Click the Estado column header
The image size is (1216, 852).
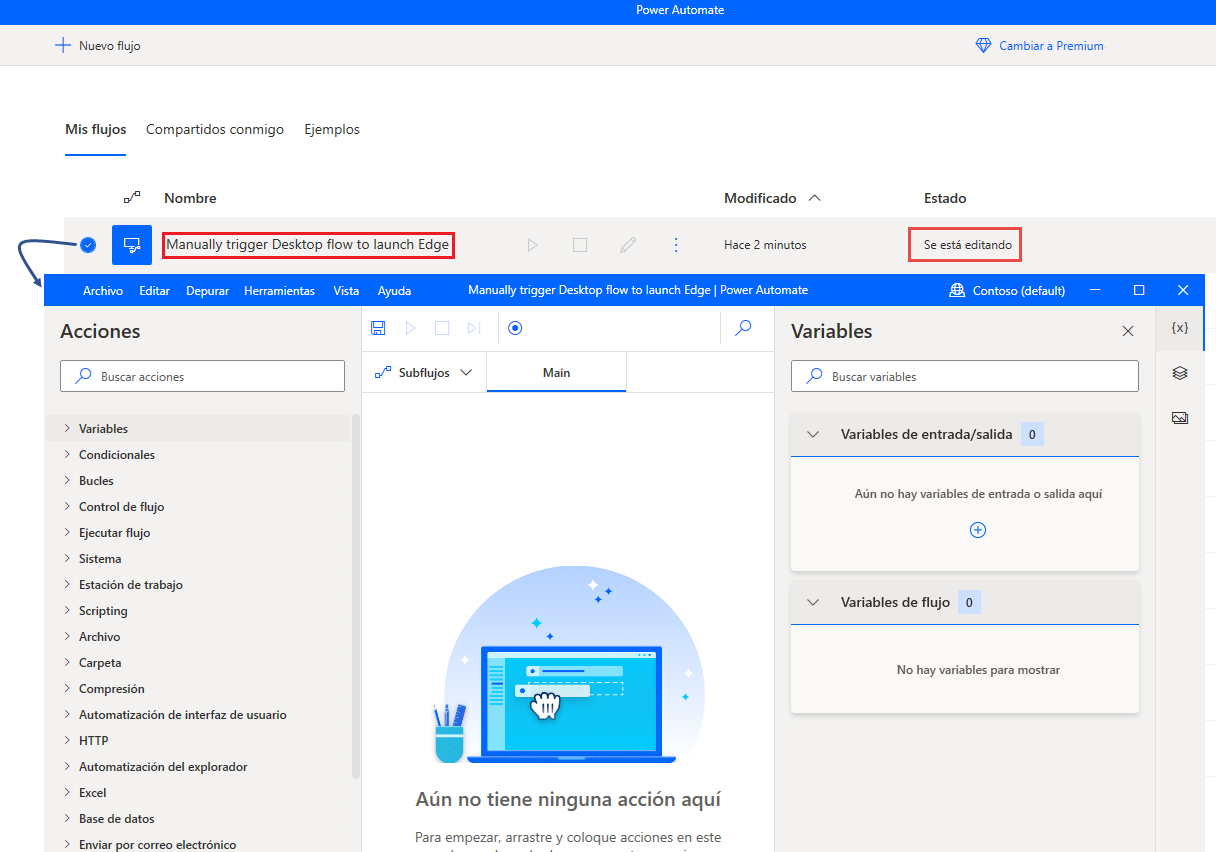pos(945,198)
